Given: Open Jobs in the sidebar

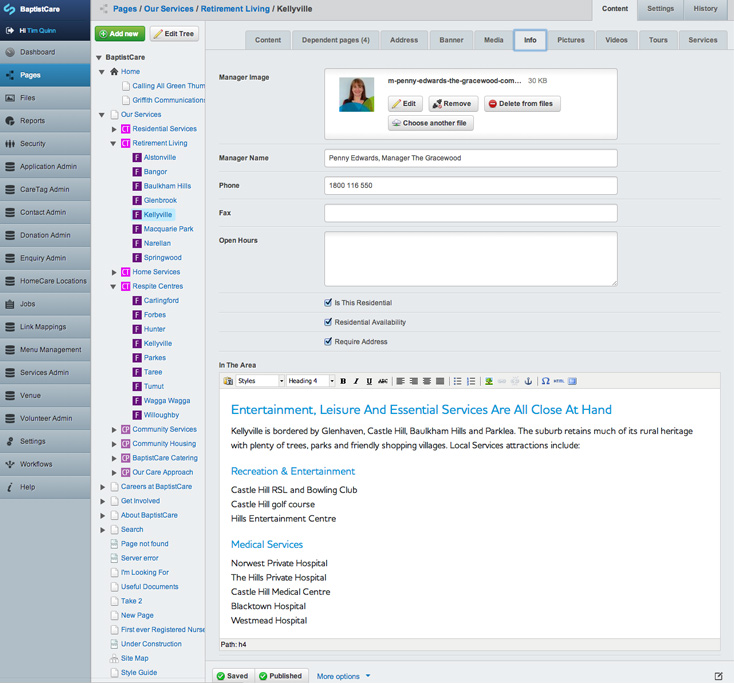Looking at the screenshot, I should coord(45,304).
